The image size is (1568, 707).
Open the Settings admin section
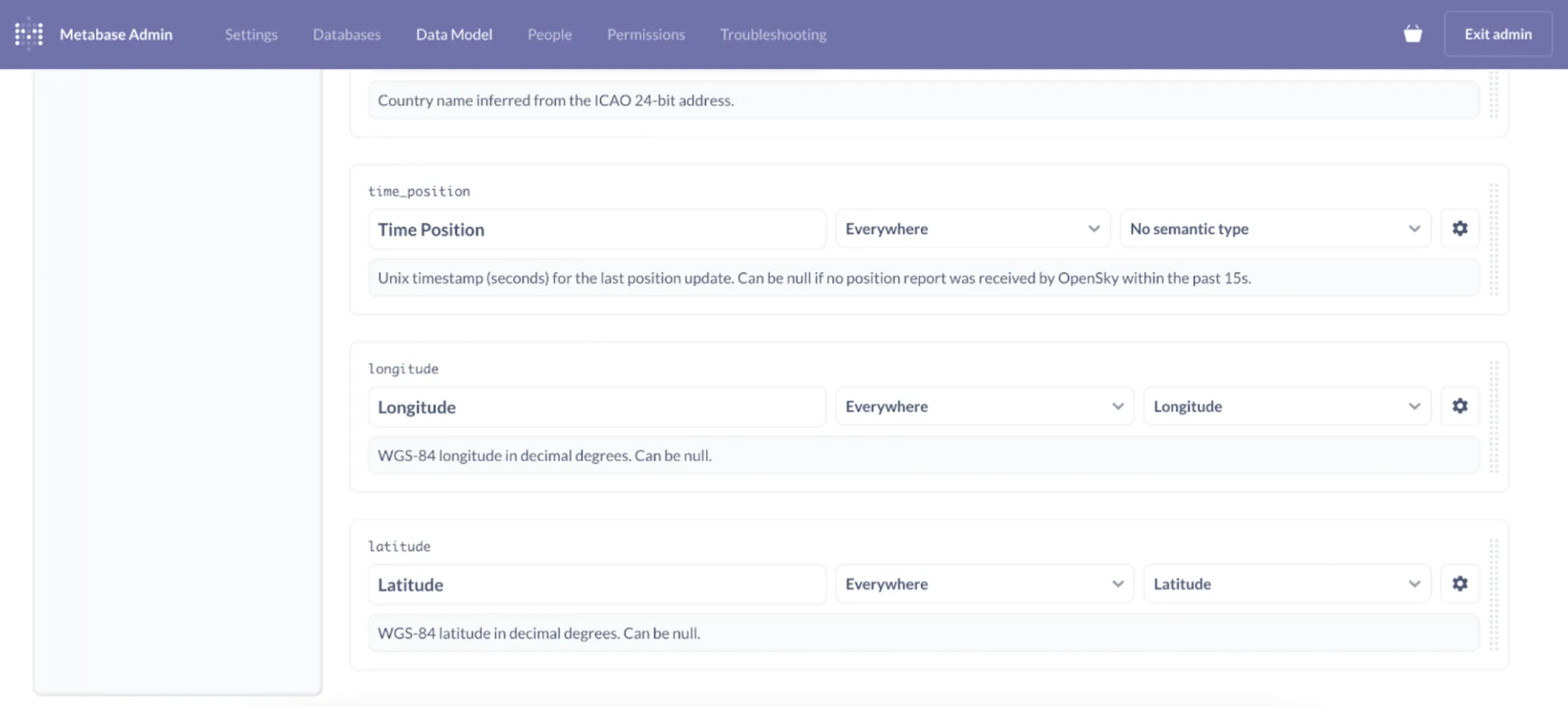(251, 34)
